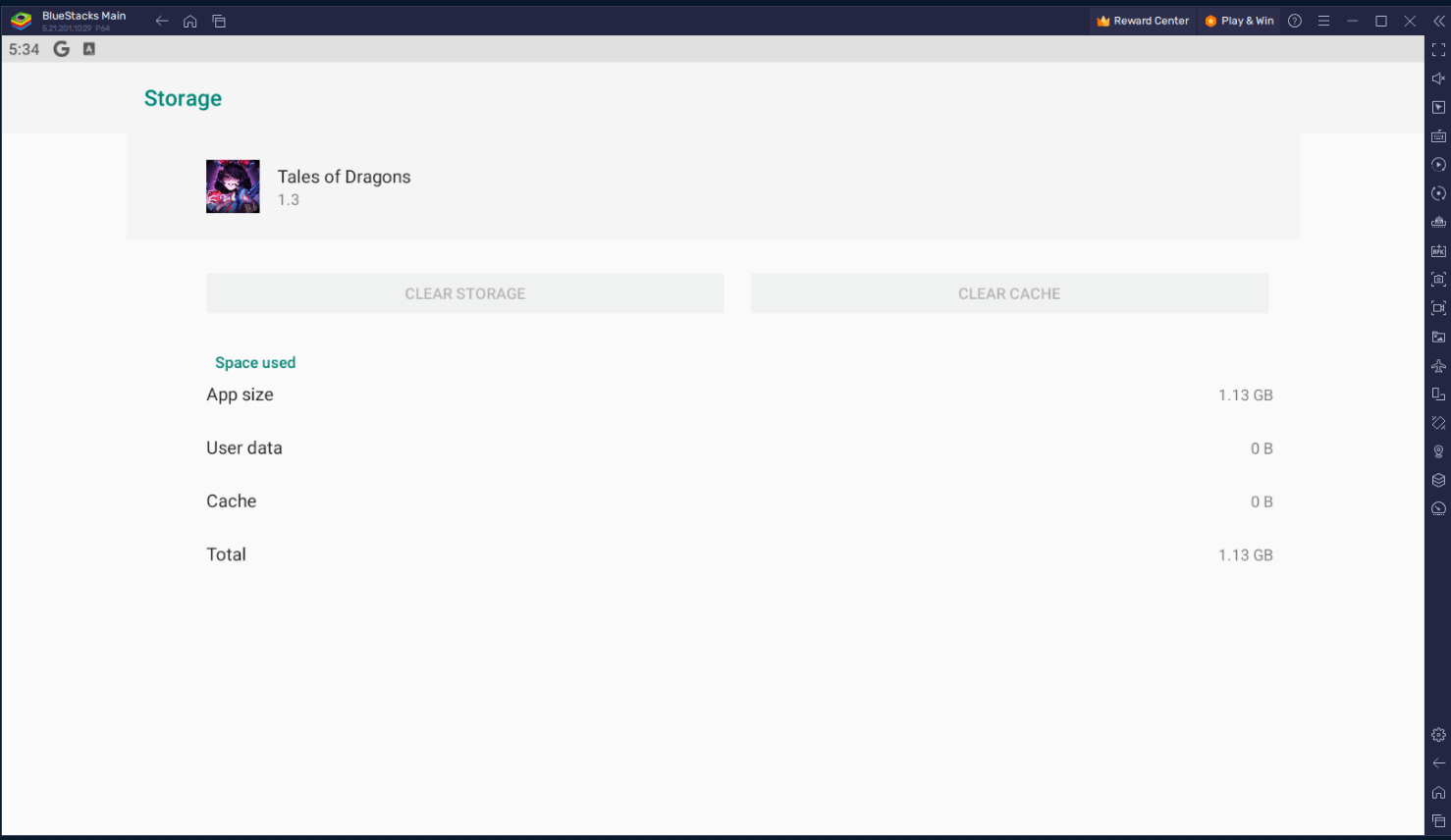Screen dimensions: 1451x840
Task: Click the top bar back arrow
Action: pos(162,21)
